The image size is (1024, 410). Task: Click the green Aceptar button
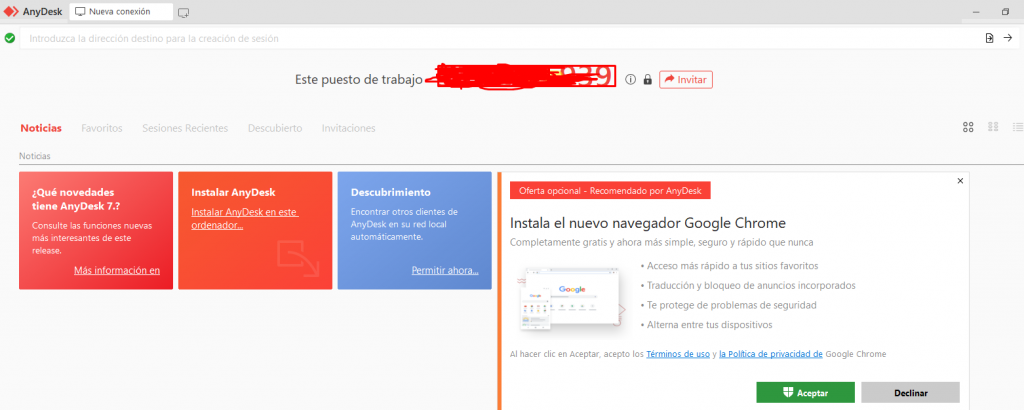tap(806, 392)
